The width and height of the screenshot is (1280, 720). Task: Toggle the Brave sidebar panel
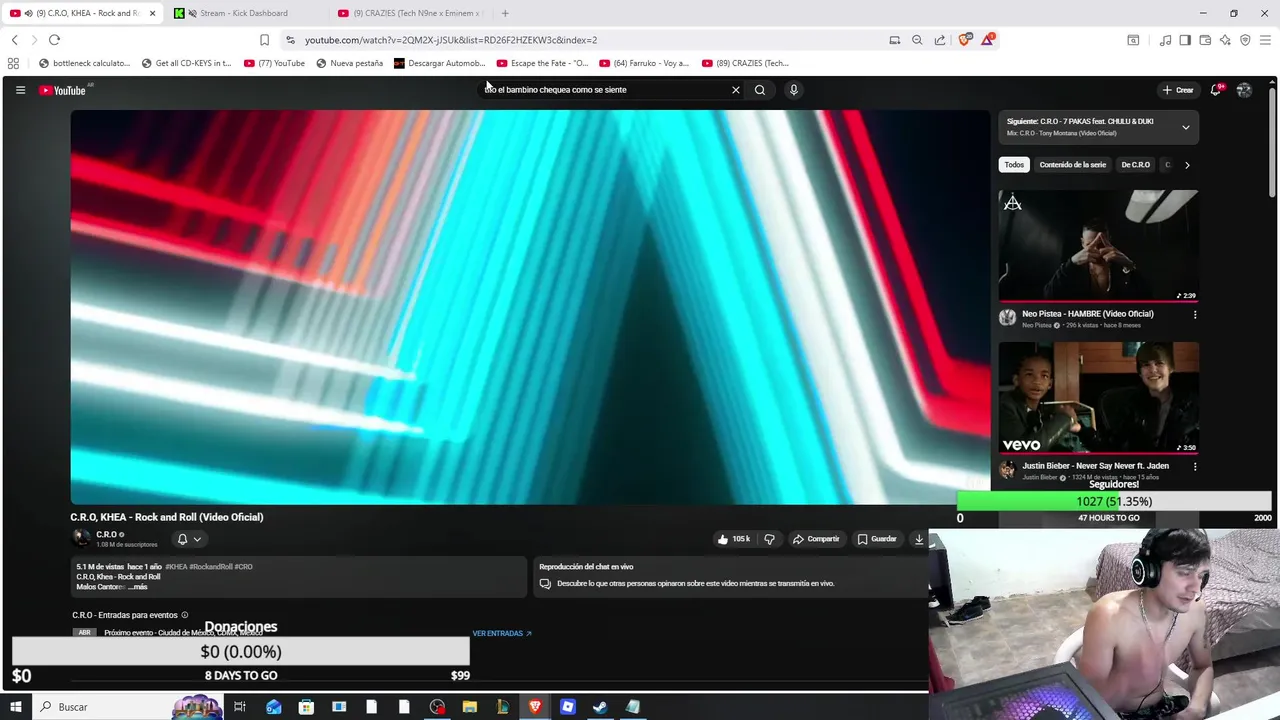coord(1185,40)
